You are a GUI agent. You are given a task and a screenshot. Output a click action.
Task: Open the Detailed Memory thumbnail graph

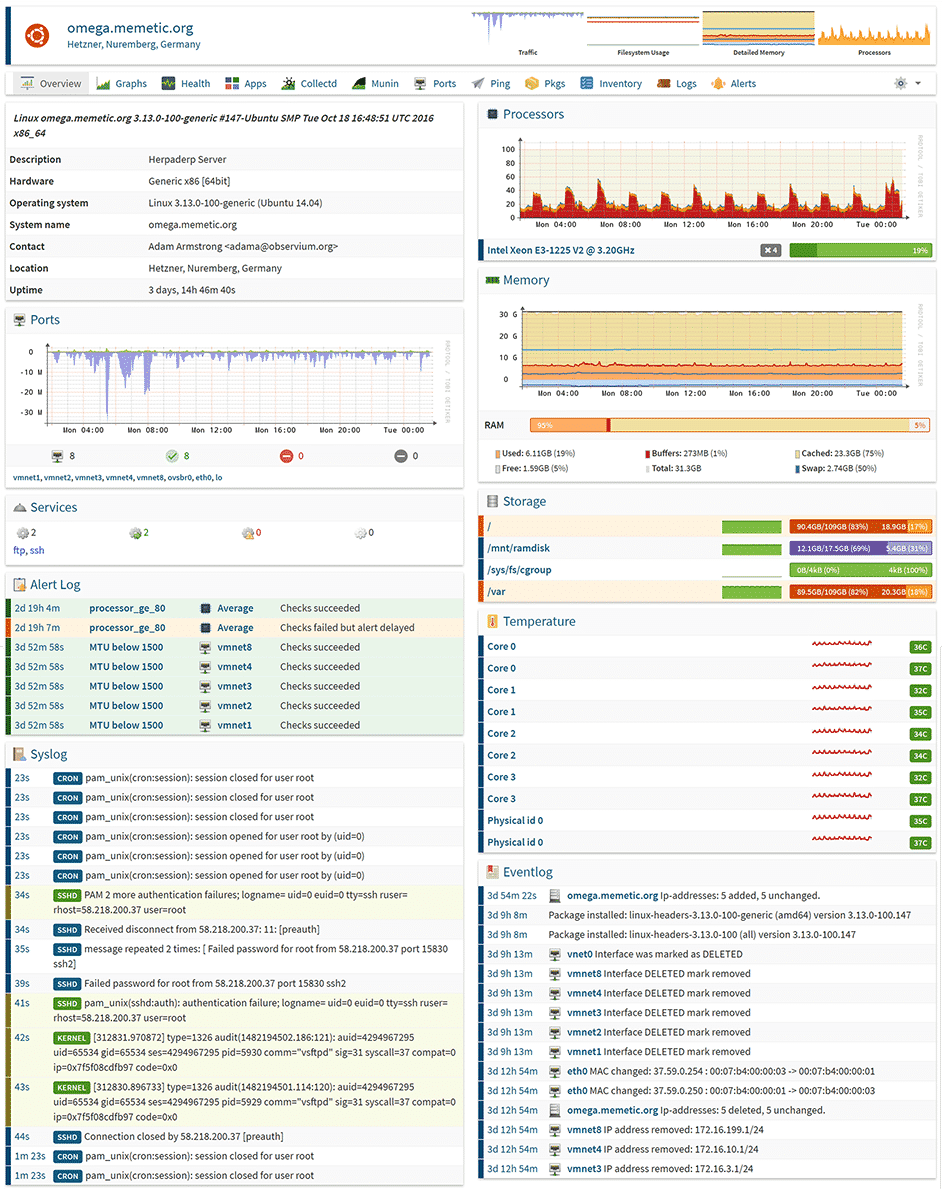point(757,29)
